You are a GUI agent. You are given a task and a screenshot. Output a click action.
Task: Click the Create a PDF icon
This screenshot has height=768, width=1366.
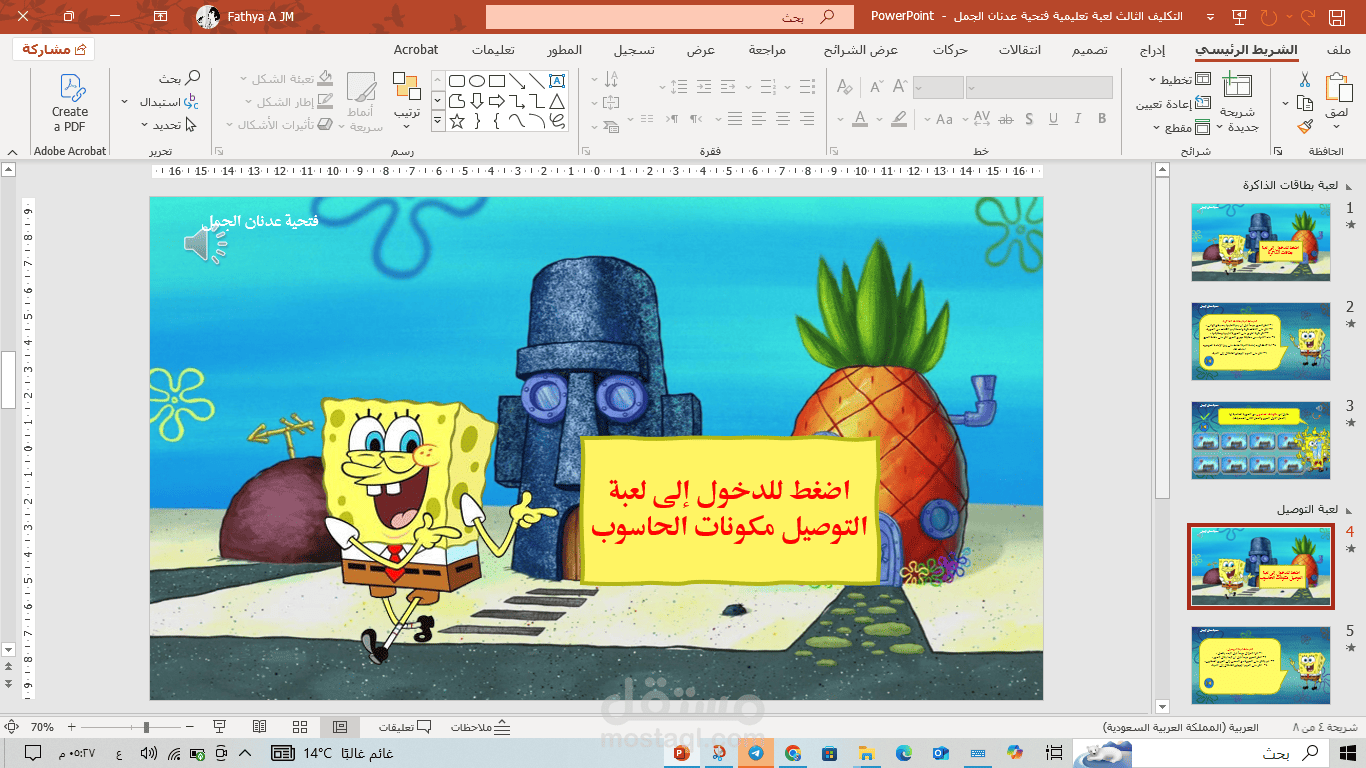tap(70, 103)
